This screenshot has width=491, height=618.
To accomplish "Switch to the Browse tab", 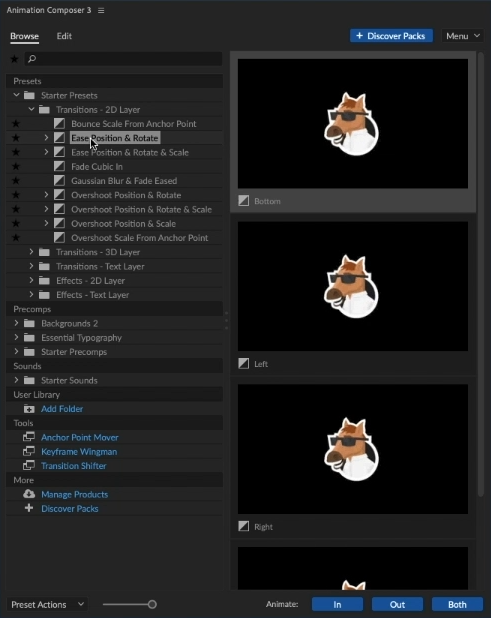I will 24,36.
